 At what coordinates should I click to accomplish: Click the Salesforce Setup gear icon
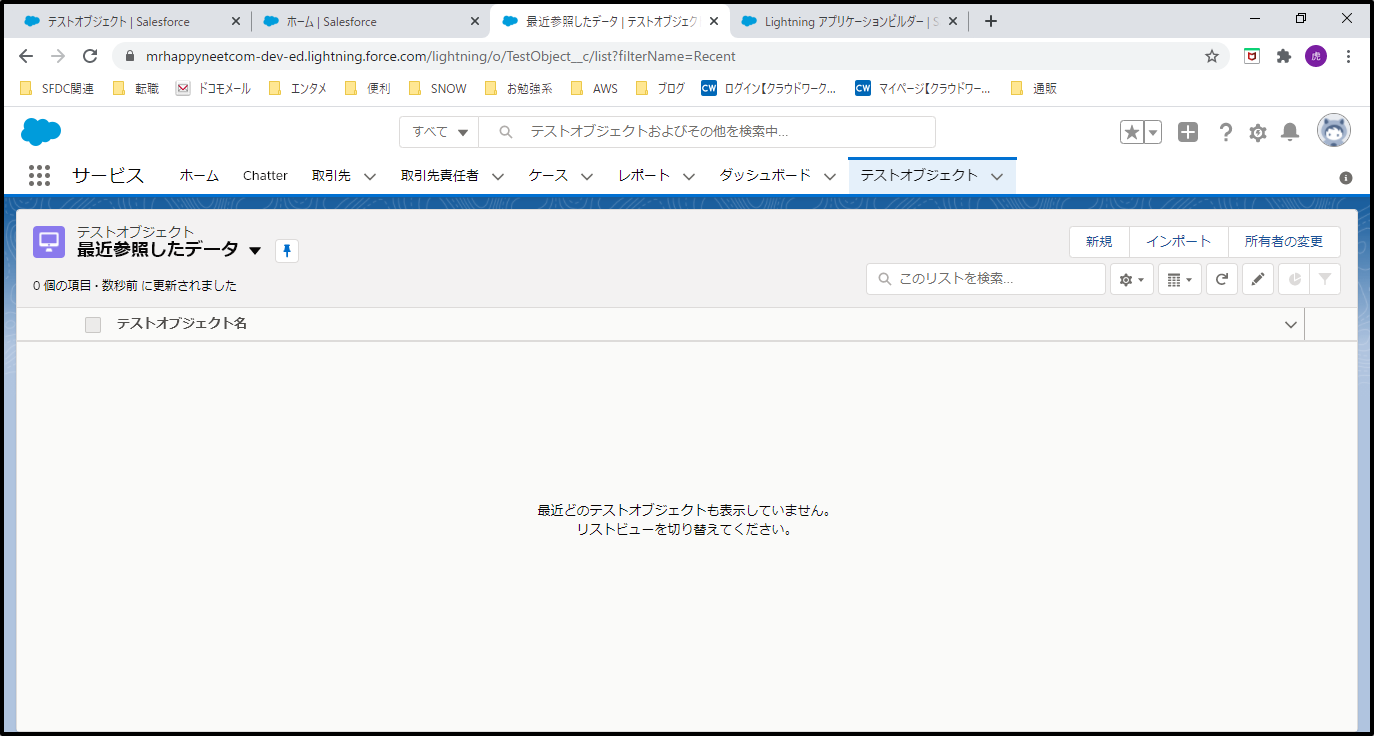point(1258,132)
